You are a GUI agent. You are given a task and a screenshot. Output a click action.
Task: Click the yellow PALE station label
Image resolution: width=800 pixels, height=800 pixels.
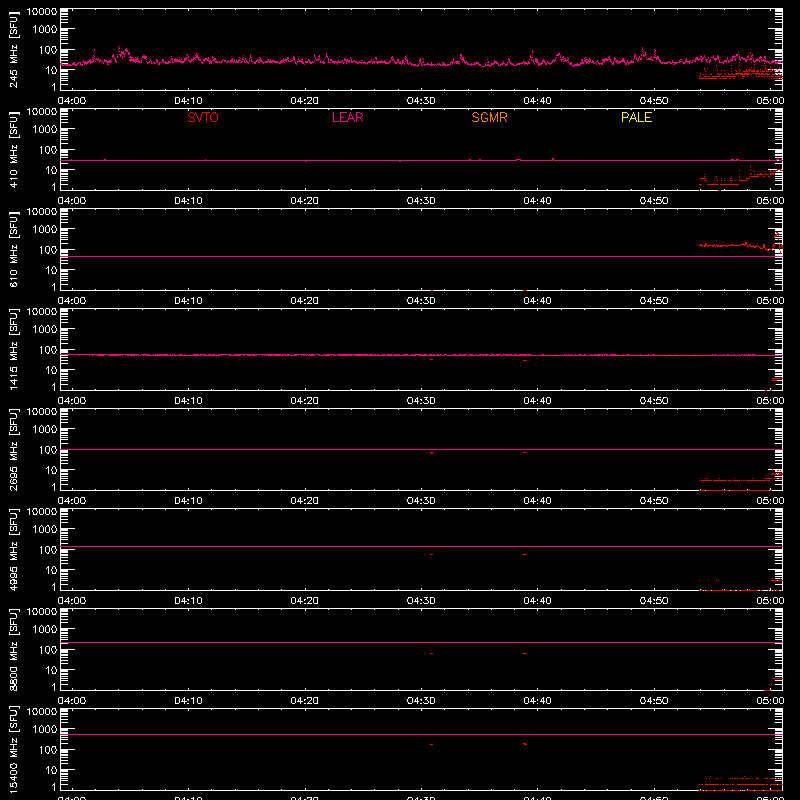(636, 117)
